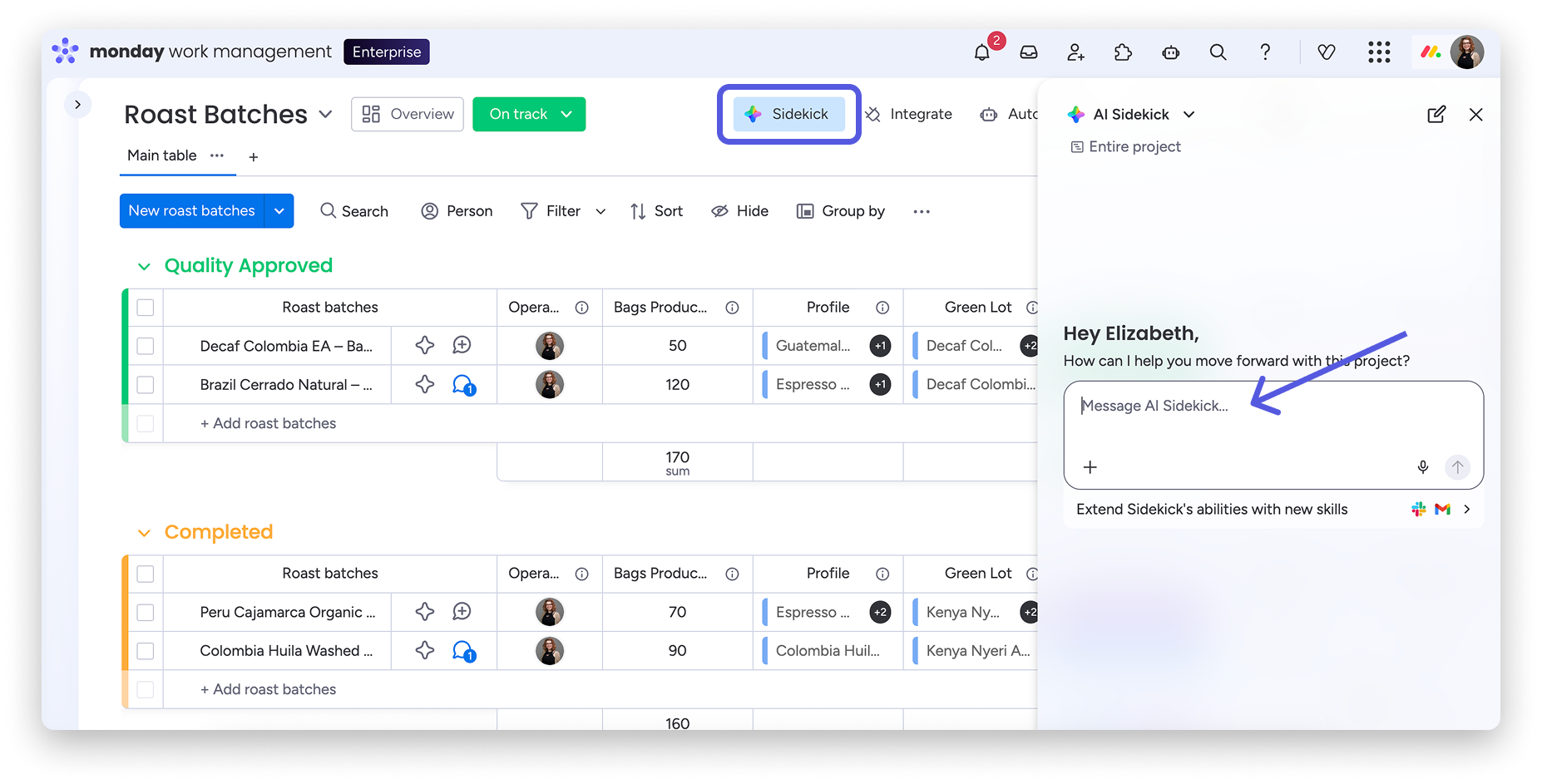Screen dimensions: 1542x784
Task: Open the inbox tray icon
Action: point(1029,52)
